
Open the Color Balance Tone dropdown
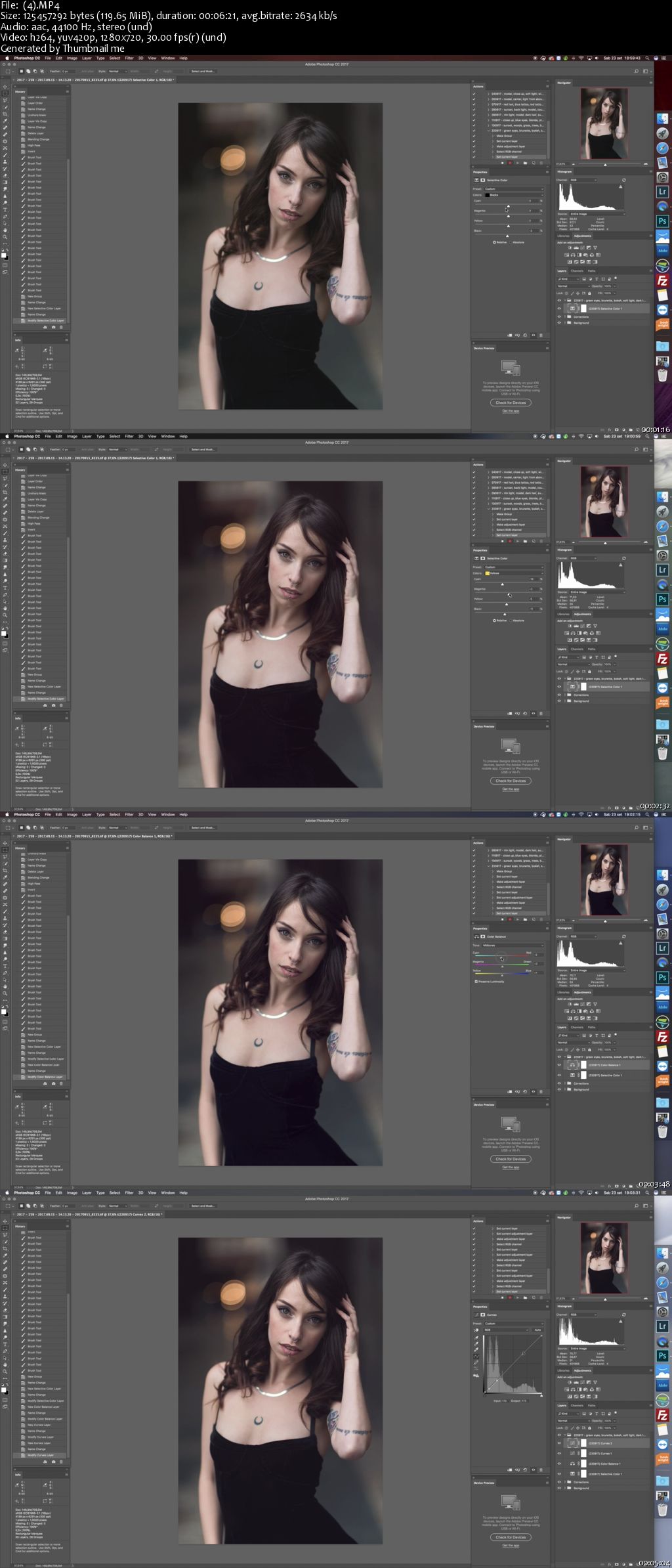(512, 946)
